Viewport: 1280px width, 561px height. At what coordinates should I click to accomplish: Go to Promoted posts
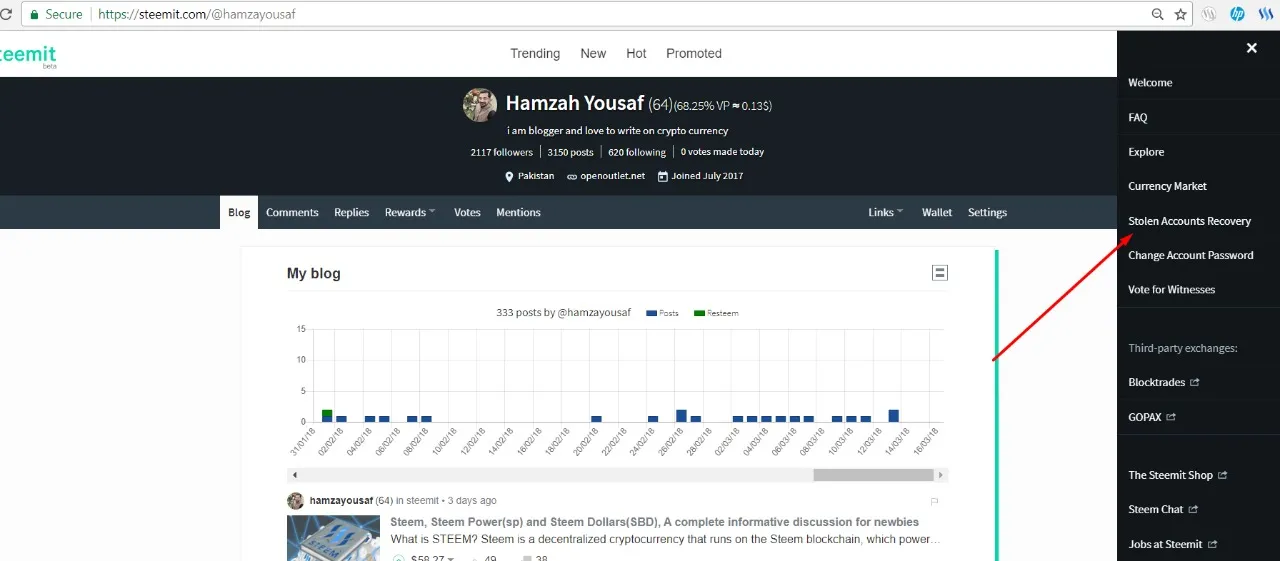(x=694, y=54)
